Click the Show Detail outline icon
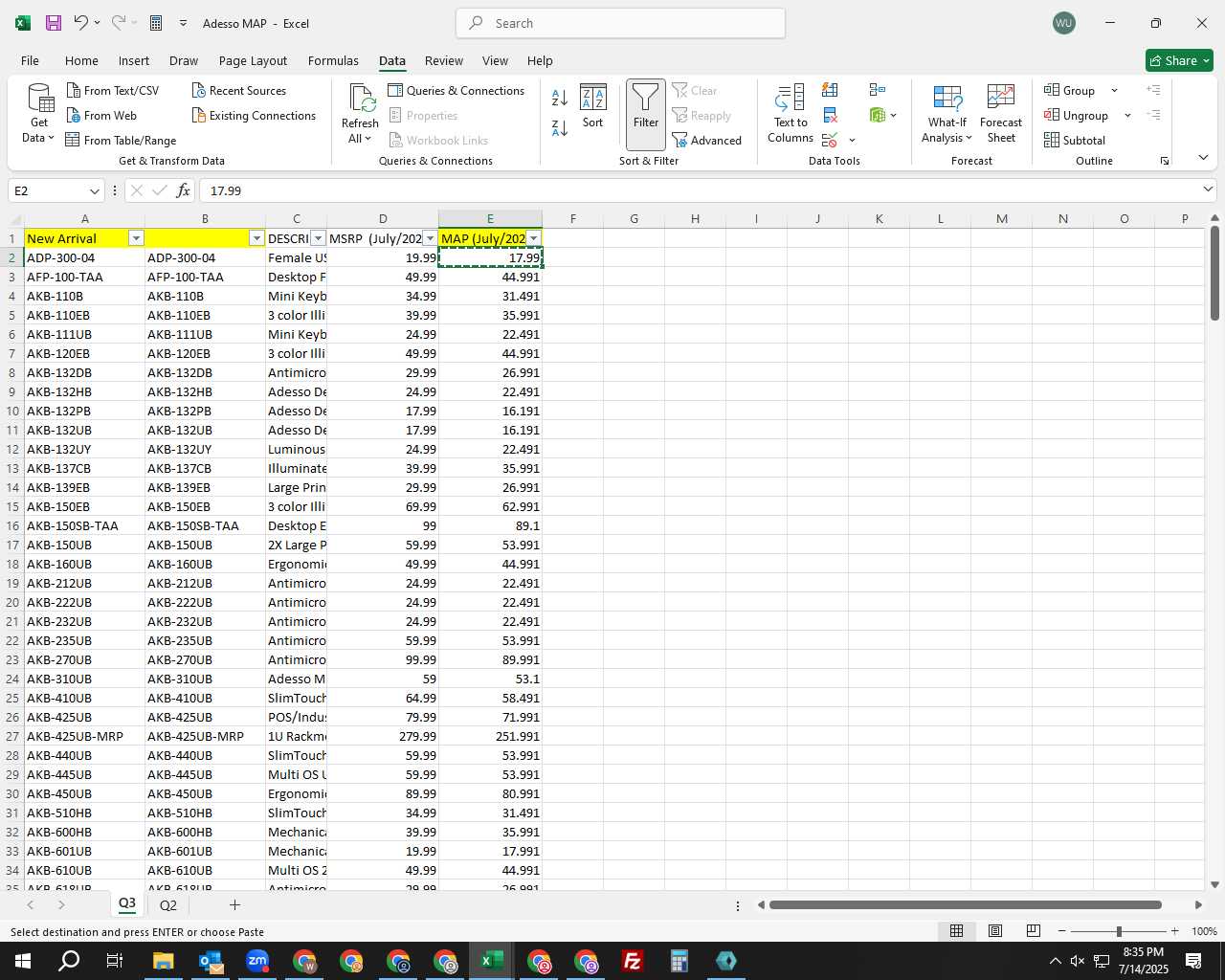The width and height of the screenshot is (1225, 980). [x=1153, y=90]
